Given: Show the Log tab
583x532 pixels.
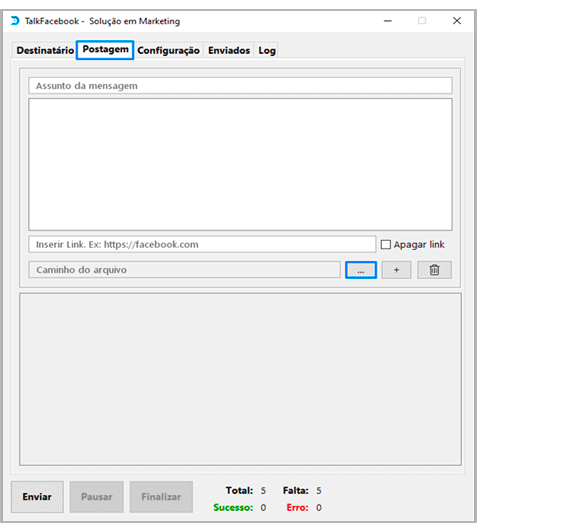Looking at the screenshot, I should point(267,51).
